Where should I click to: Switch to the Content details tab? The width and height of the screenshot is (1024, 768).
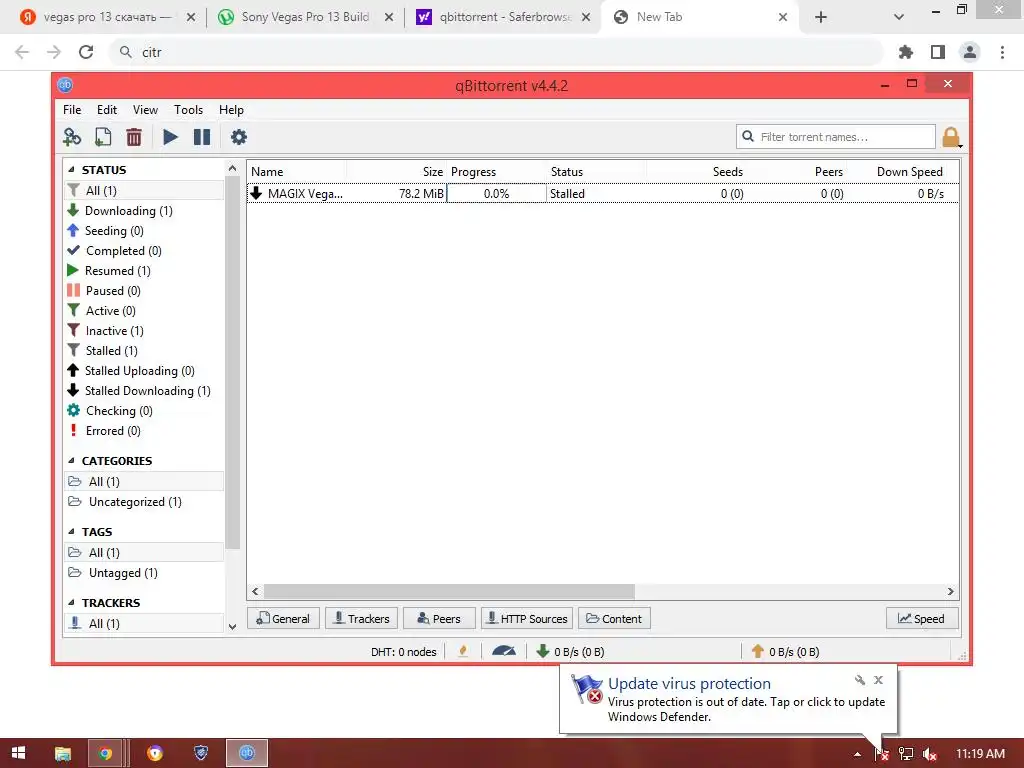click(614, 618)
